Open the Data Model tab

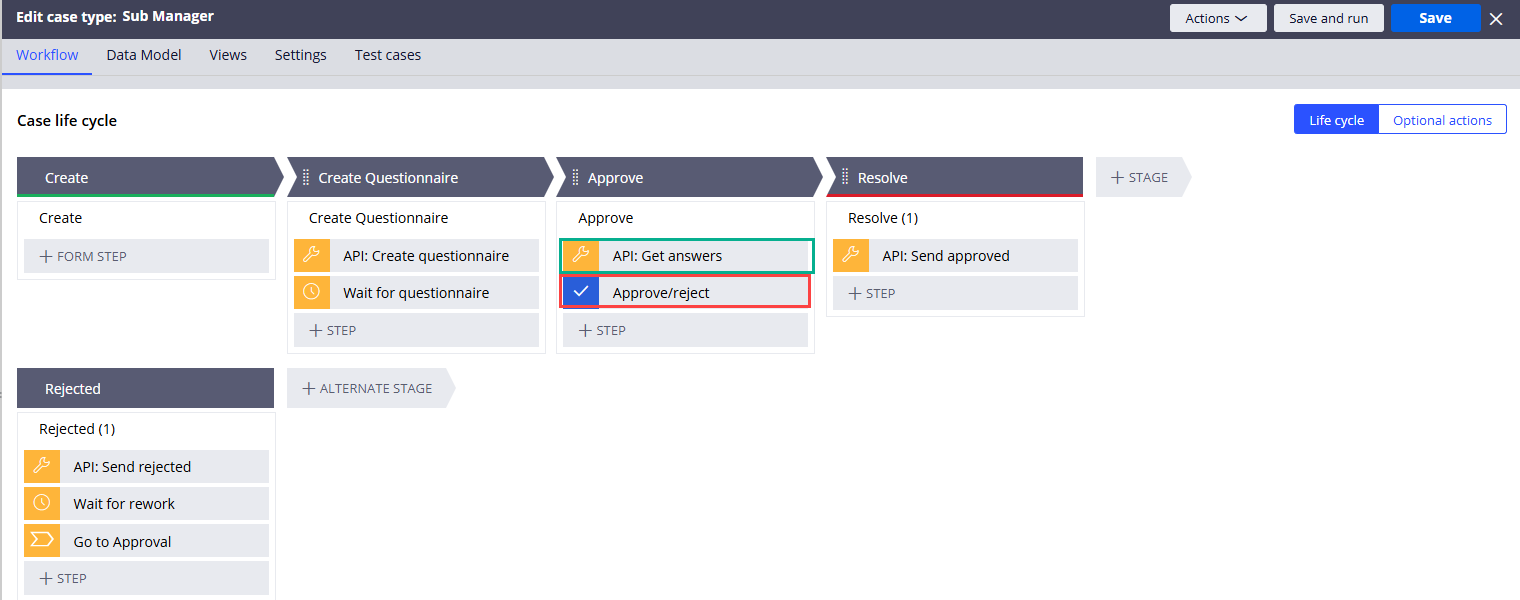point(144,55)
